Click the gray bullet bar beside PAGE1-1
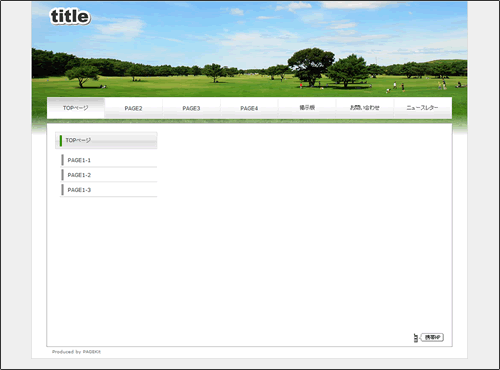Screen dimensions: 500x370 62,160
